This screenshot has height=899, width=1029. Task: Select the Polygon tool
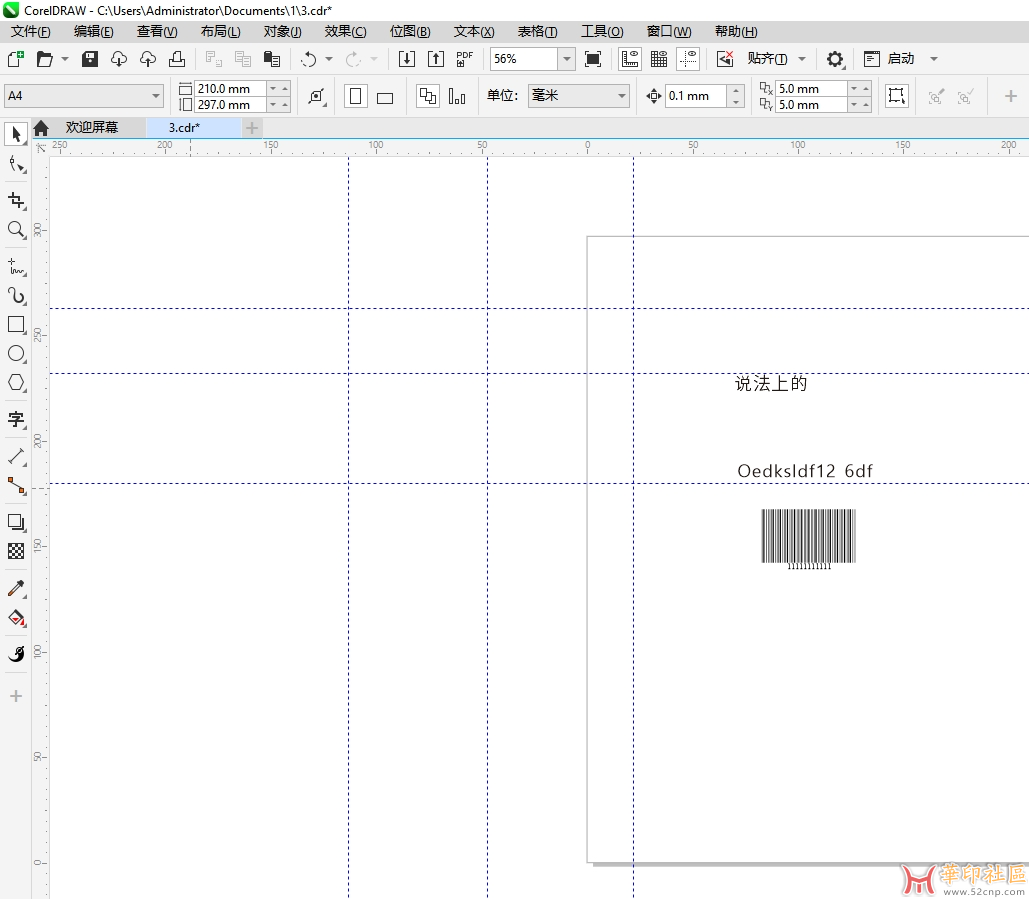tap(16, 383)
